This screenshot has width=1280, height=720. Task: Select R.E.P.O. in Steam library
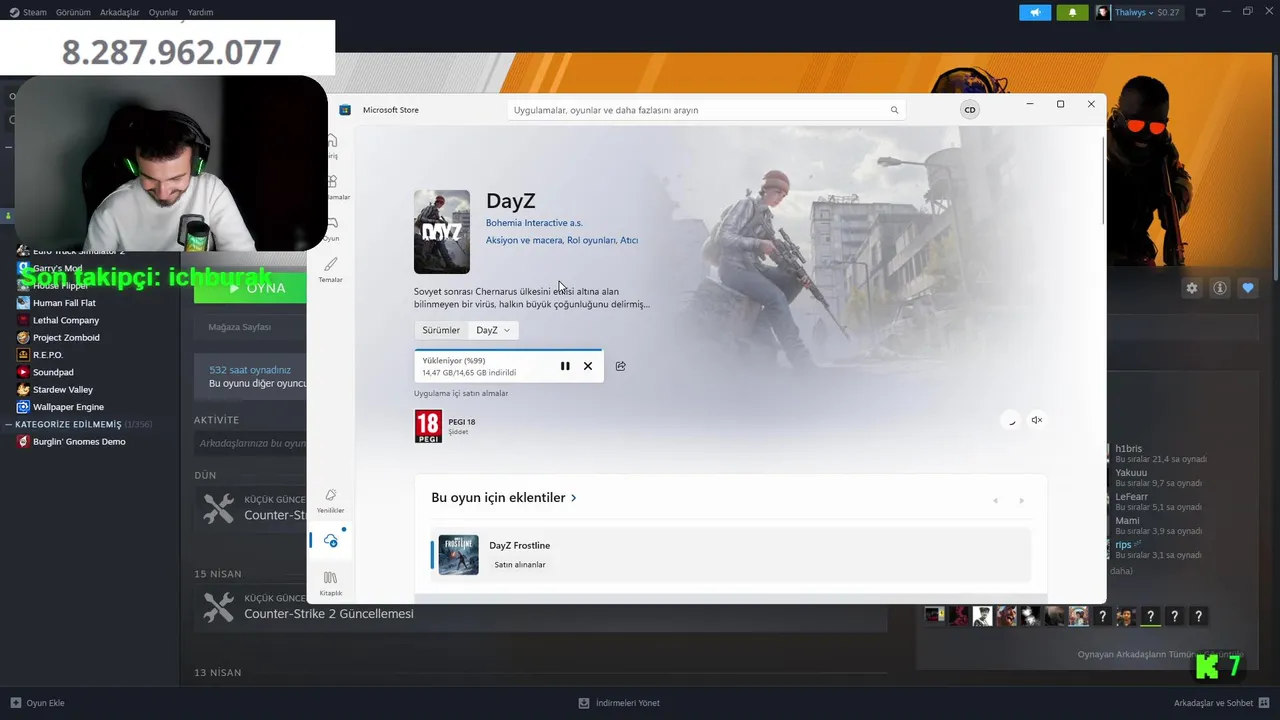coord(48,355)
